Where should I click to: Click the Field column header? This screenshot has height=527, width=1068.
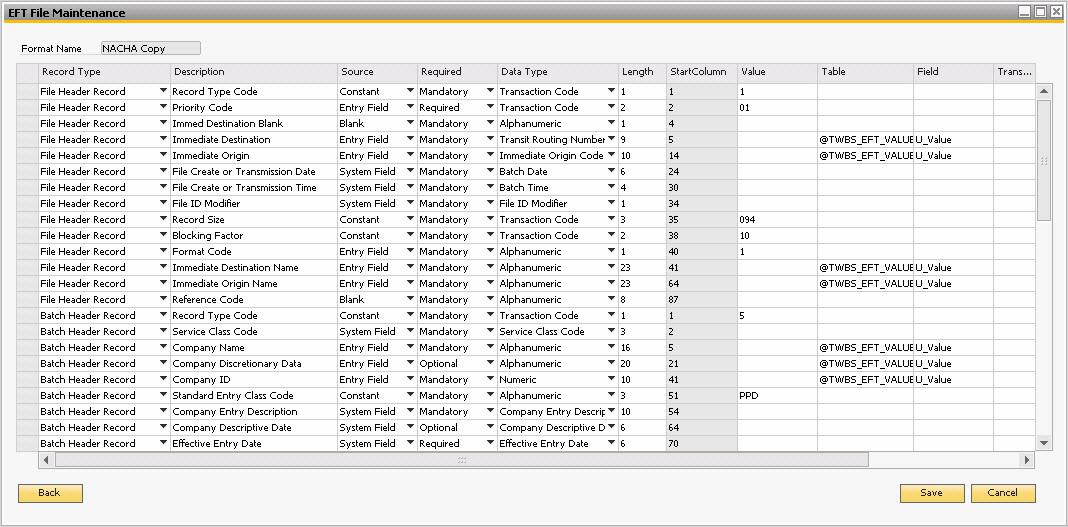click(953, 71)
